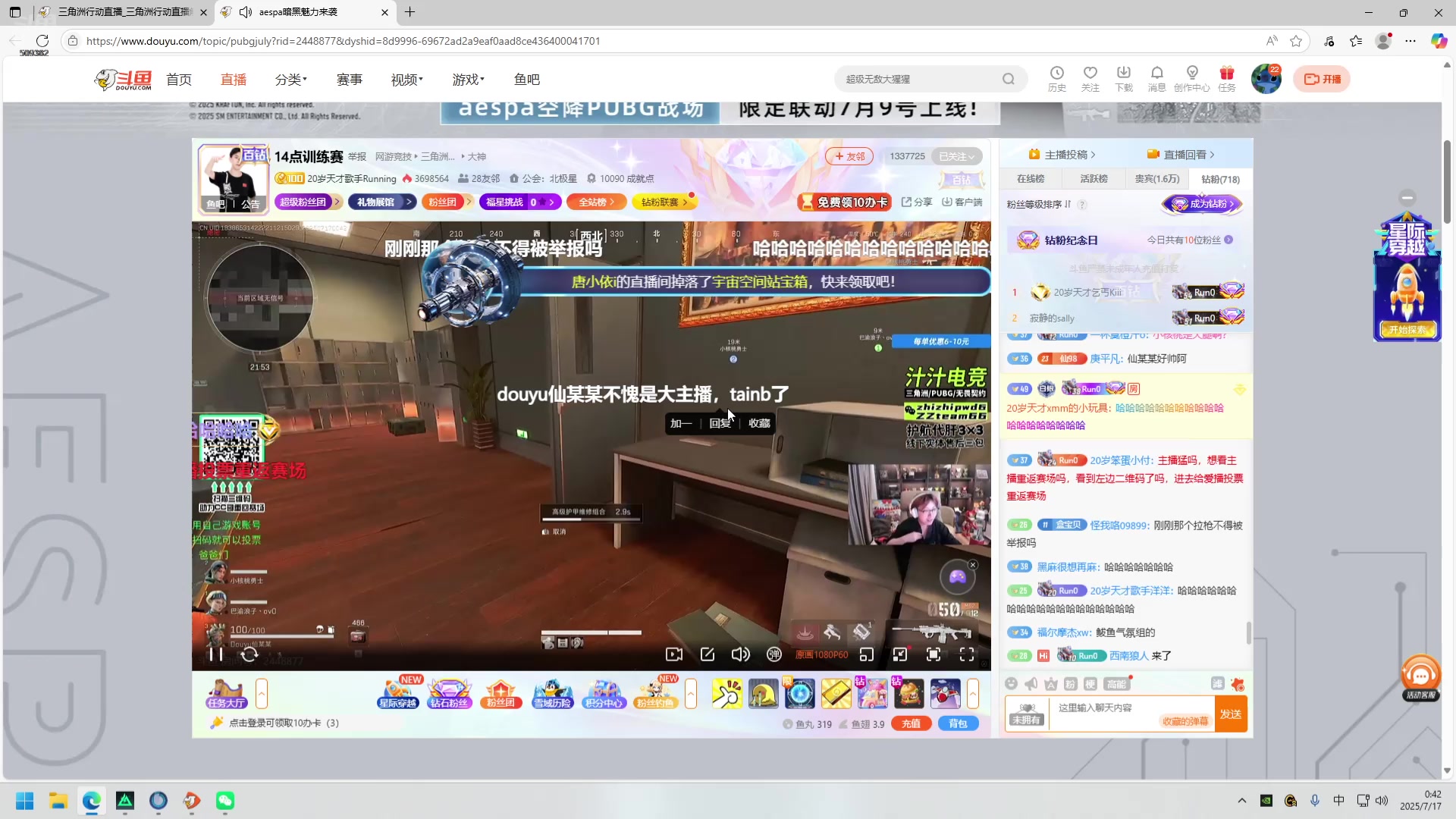Screen dimensions: 1456x819
Task: Expand arrow next to 任务大厅
Action: (262, 694)
